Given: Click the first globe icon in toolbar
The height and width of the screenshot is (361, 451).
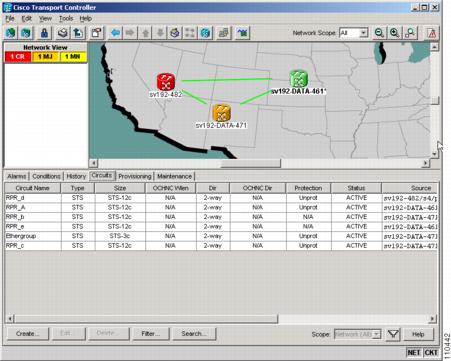Looking at the screenshot, I should [x=11, y=33].
